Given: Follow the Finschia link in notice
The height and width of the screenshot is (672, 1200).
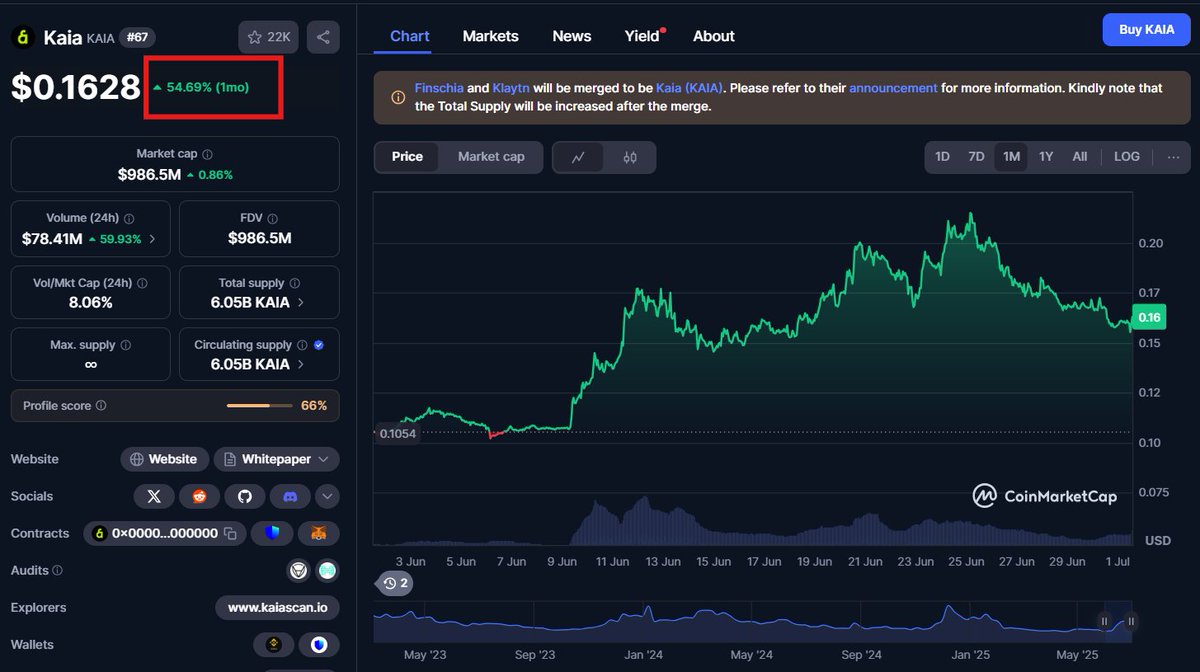Looking at the screenshot, I should (439, 88).
